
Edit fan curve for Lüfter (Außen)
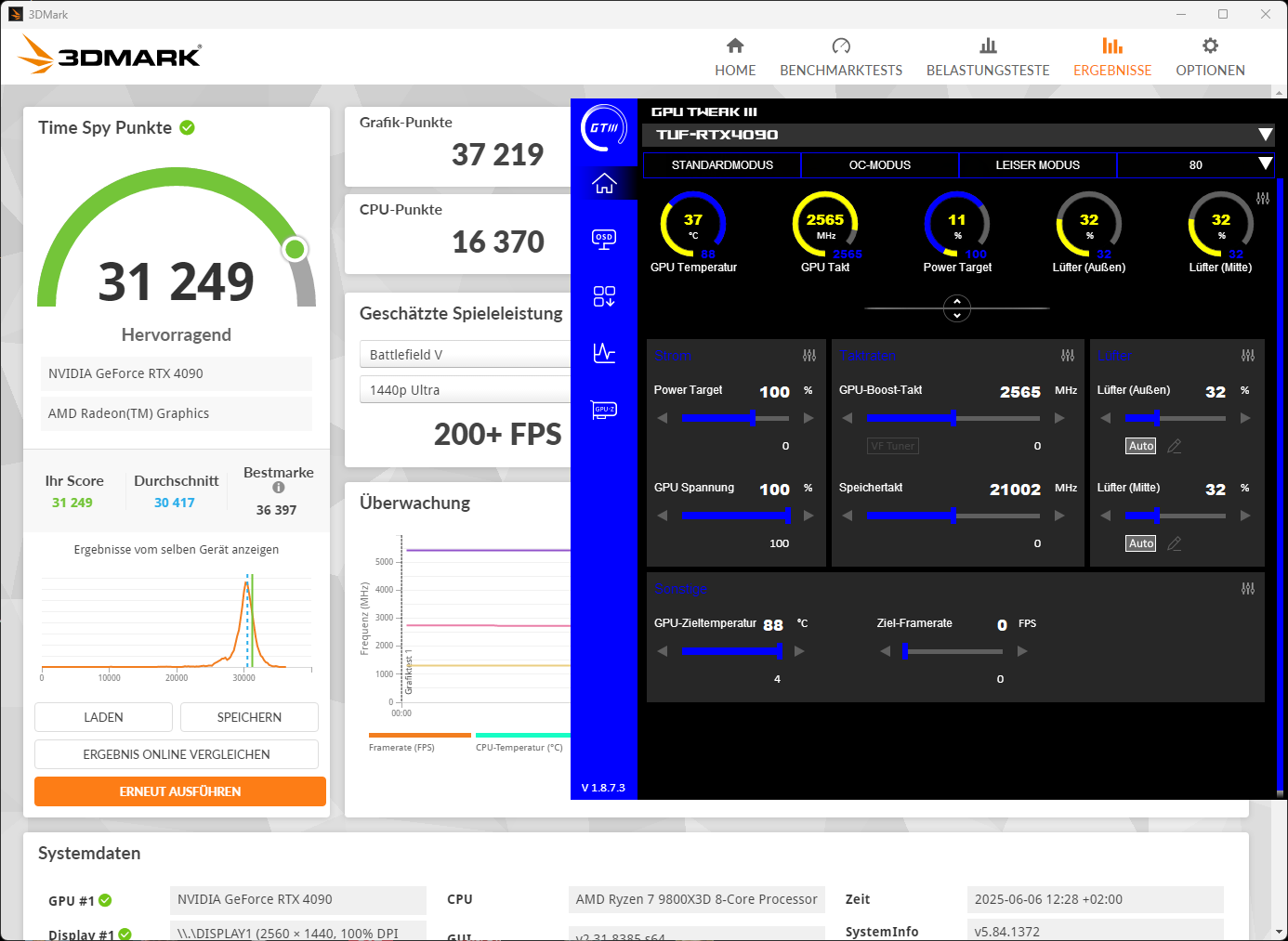(1175, 446)
